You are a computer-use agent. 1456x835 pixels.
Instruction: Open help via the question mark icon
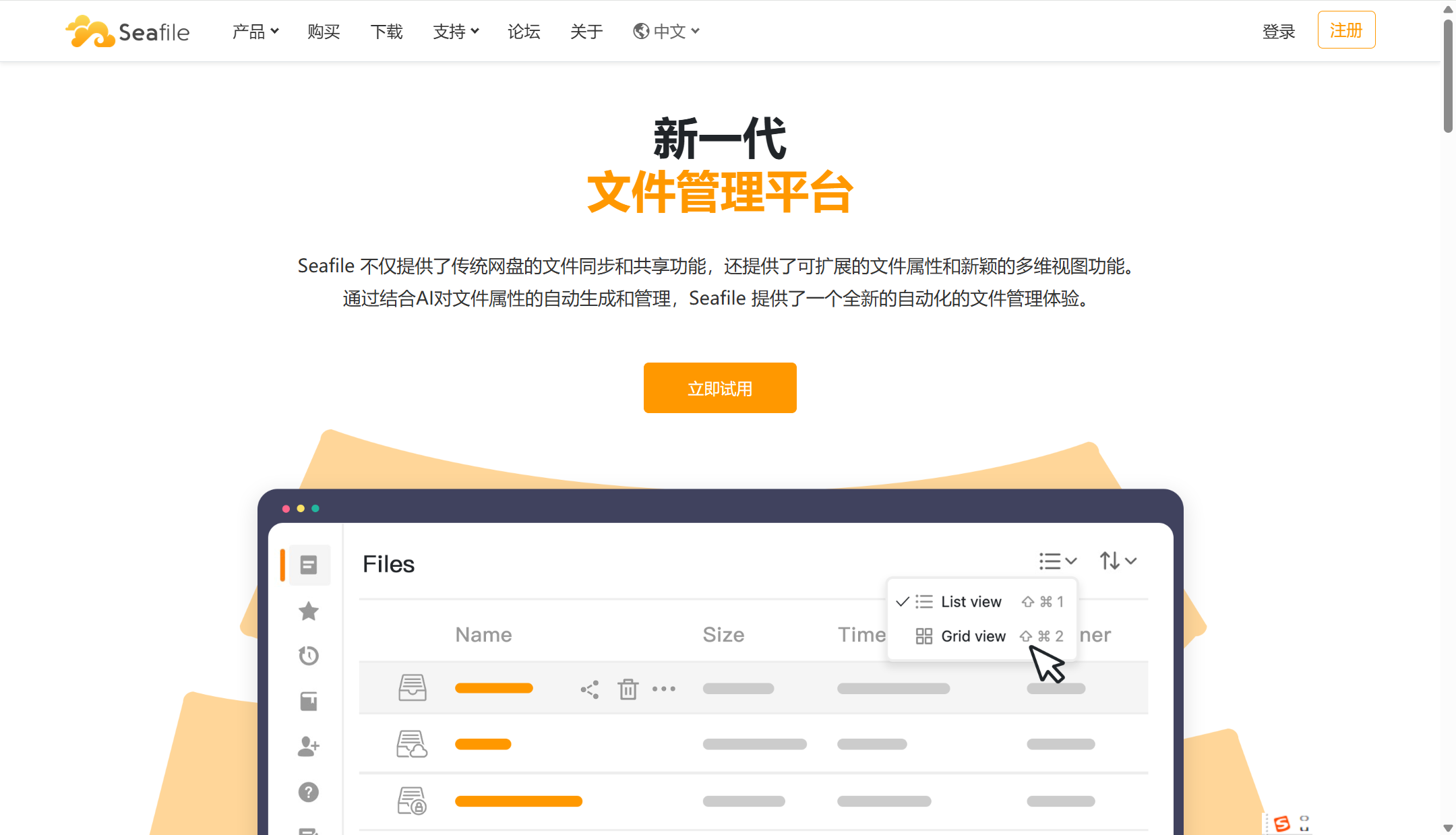pyautogui.click(x=308, y=792)
